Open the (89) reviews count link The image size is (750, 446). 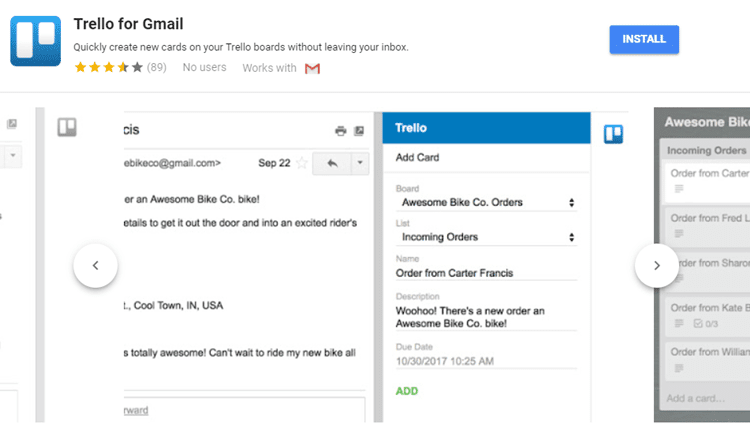point(157,67)
